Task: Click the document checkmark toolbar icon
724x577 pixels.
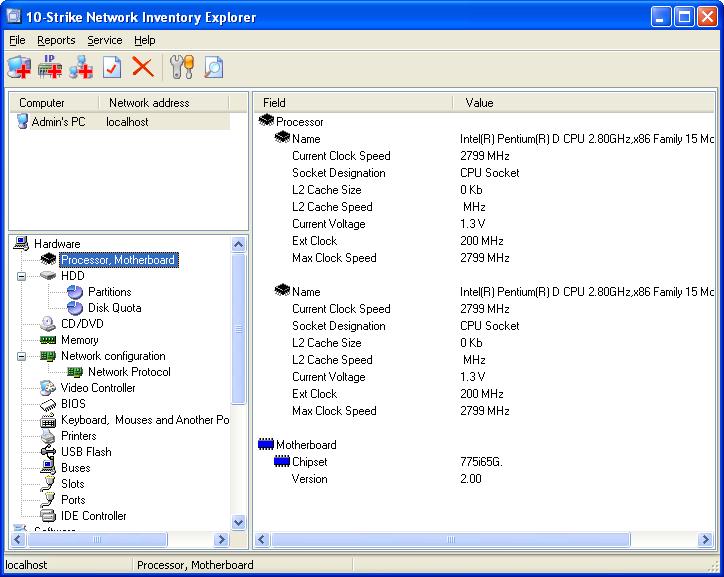Action: click(112, 67)
